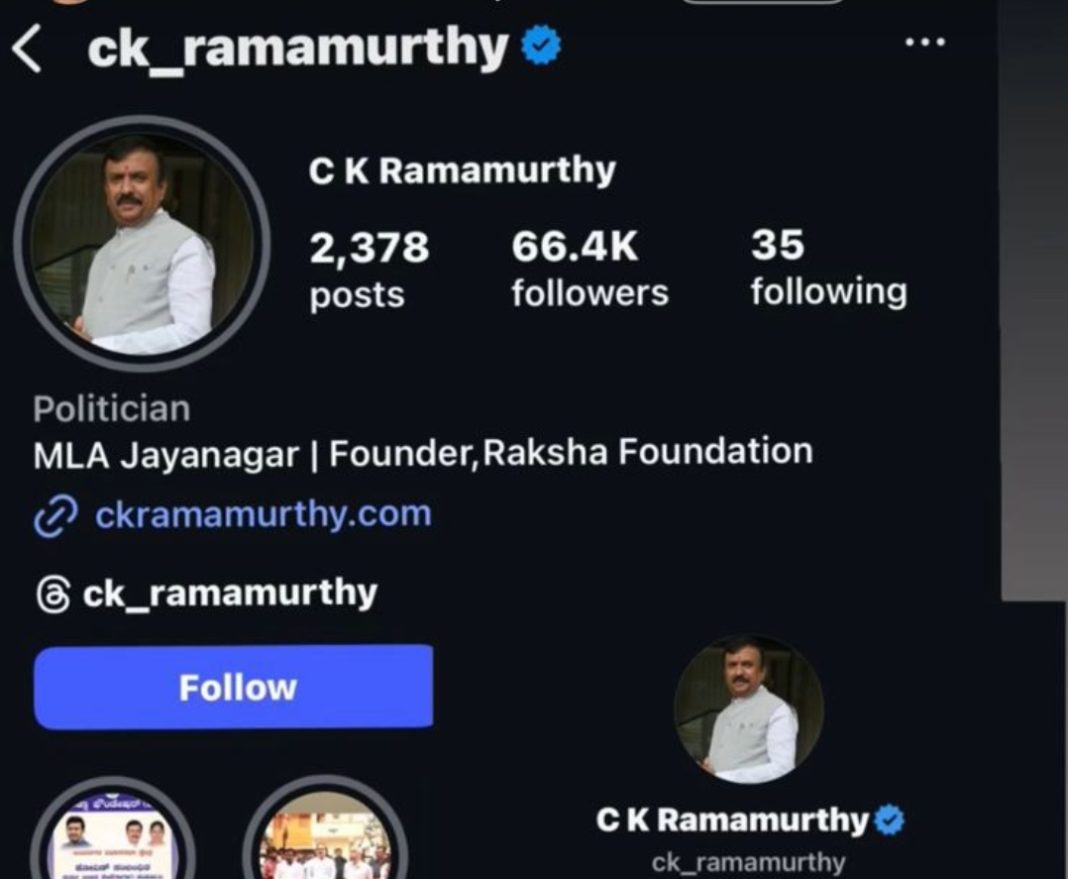Viewport: 1068px width, 879px height.
Task: View the 66.4K followers list
Action: tap(590, 268)
